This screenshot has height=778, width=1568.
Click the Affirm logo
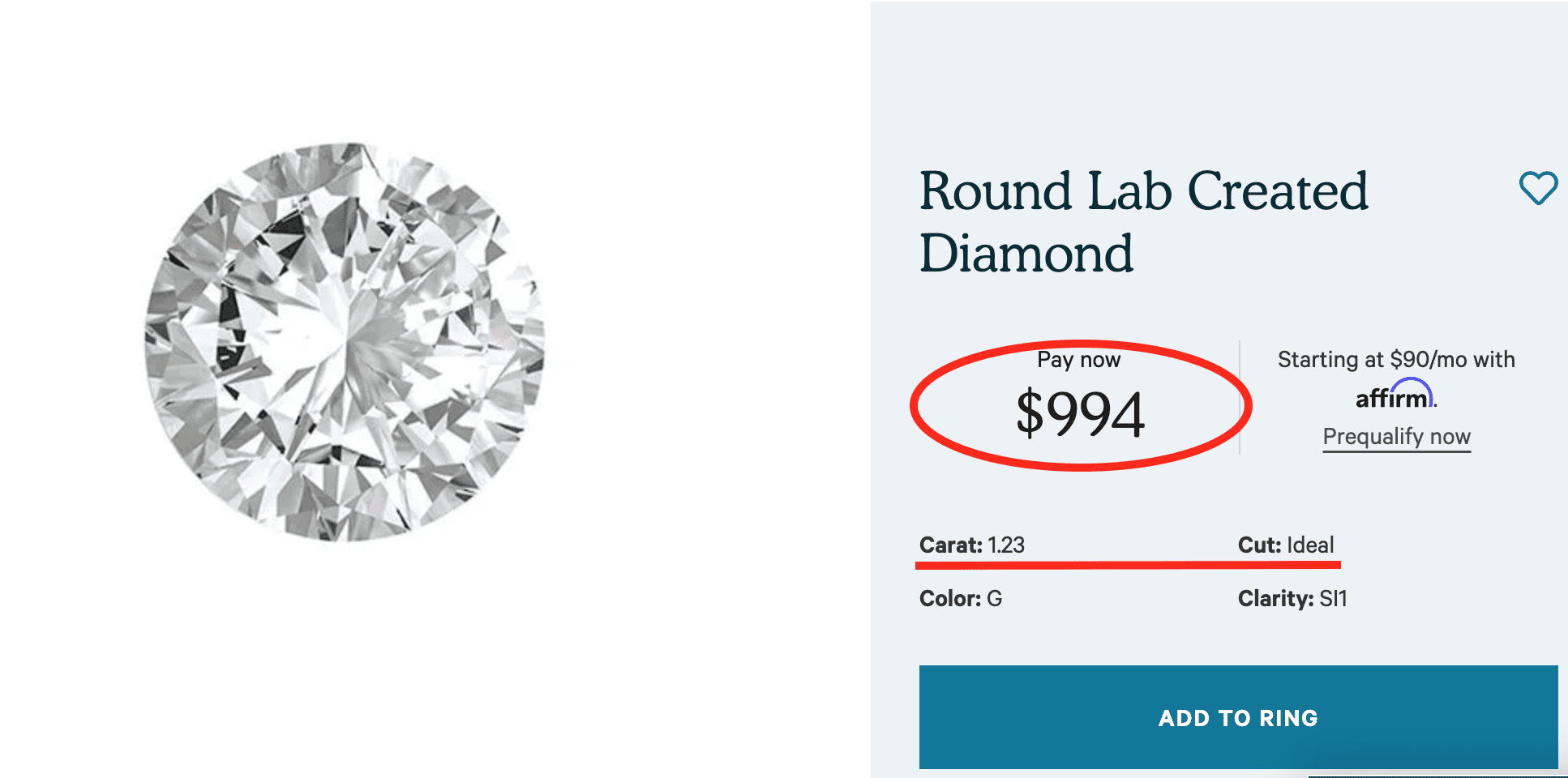(x=1394, y=397)
